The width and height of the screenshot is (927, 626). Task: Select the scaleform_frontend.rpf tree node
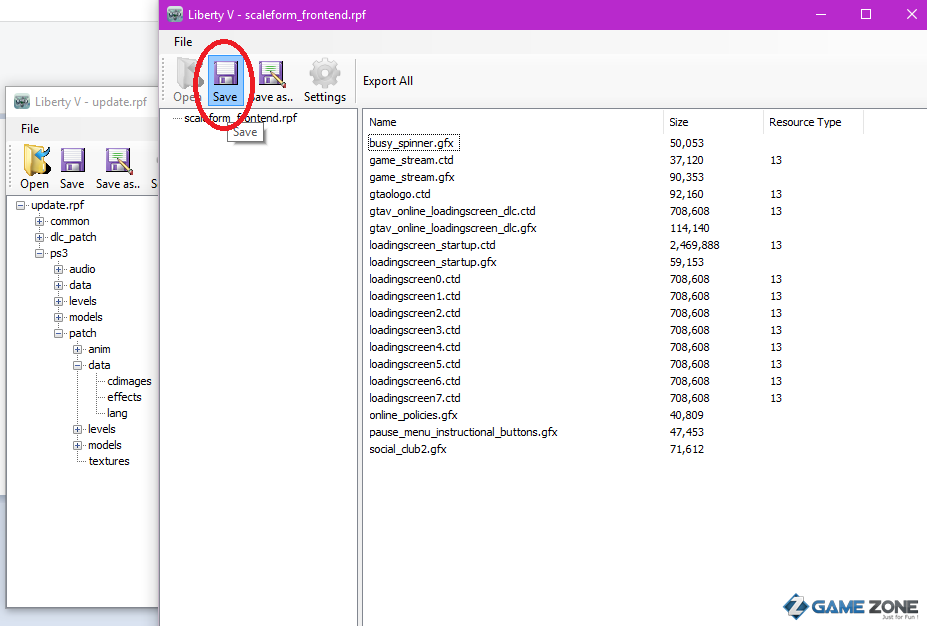(x=241, y=118)
